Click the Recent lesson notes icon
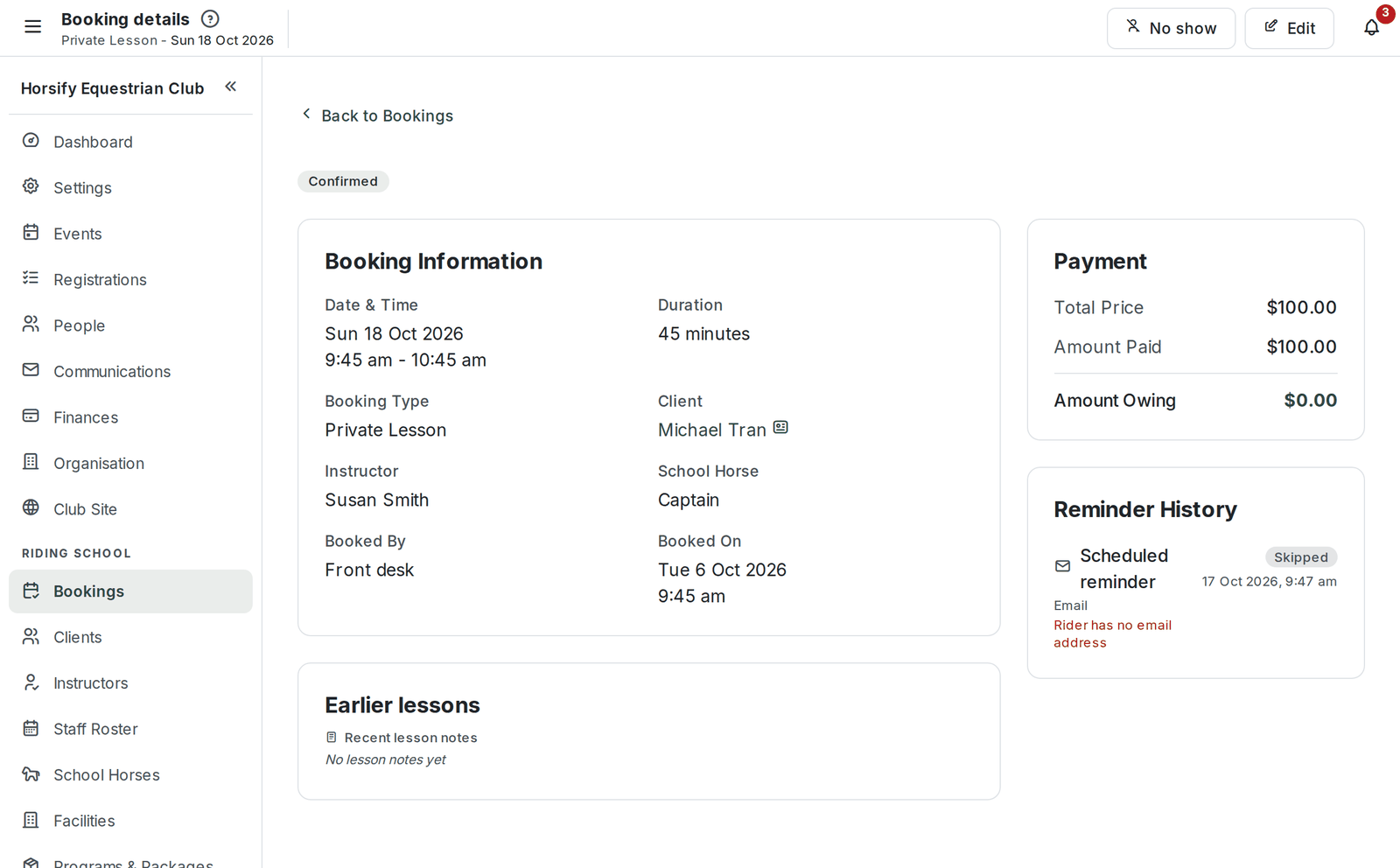The width and height of the screenshot is (1400, 868). click(332, 738)
